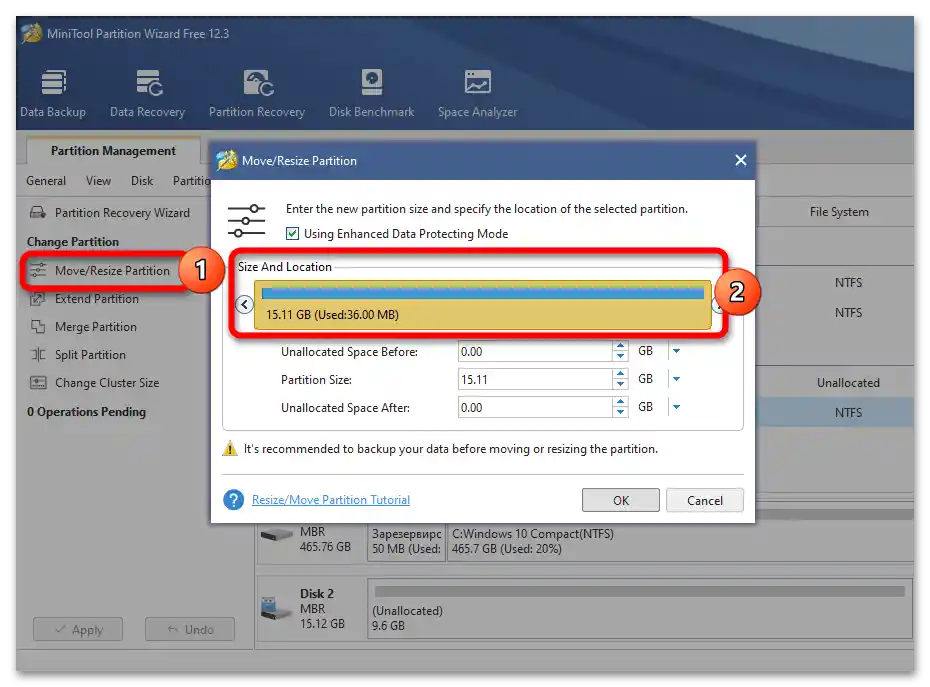Toggle Using Enhanced Data Protecting Mode checkbox

coord(292,234)
